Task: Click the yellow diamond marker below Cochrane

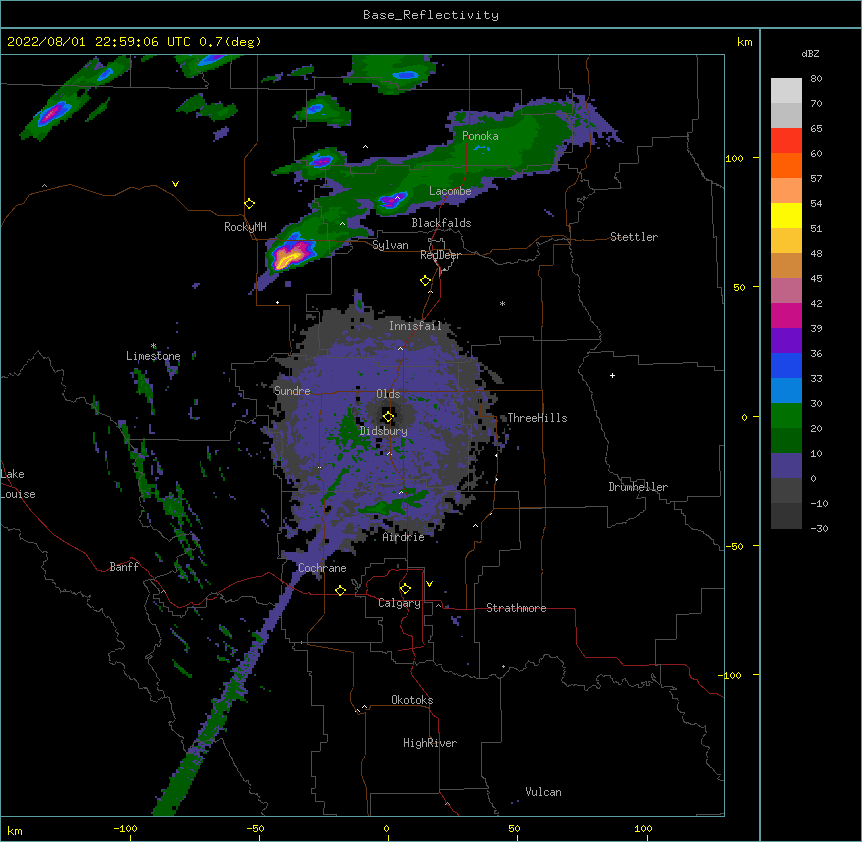Action: tap(340, 590)
